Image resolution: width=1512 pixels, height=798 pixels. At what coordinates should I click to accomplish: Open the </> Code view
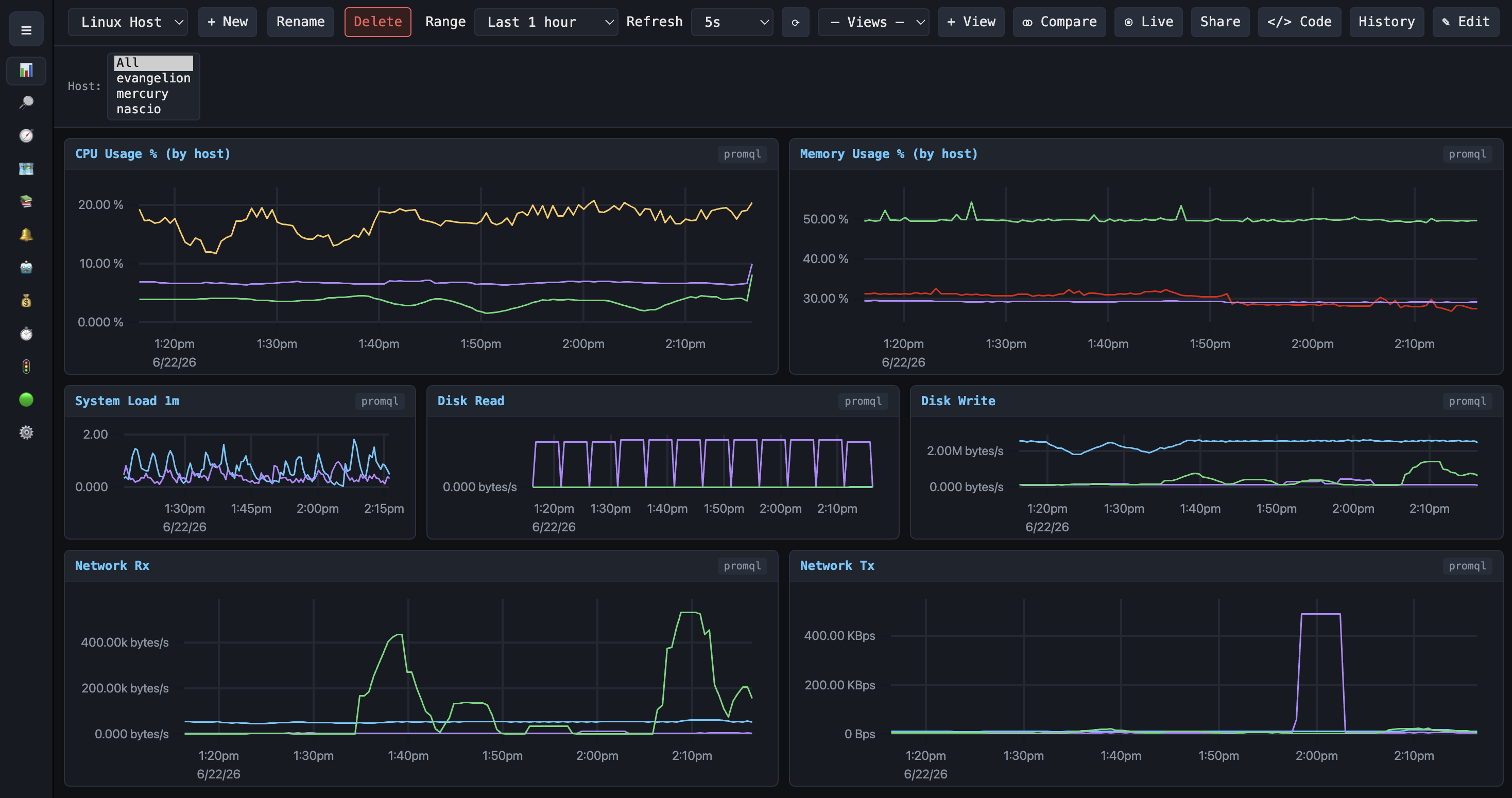(x=1299, y=22)
